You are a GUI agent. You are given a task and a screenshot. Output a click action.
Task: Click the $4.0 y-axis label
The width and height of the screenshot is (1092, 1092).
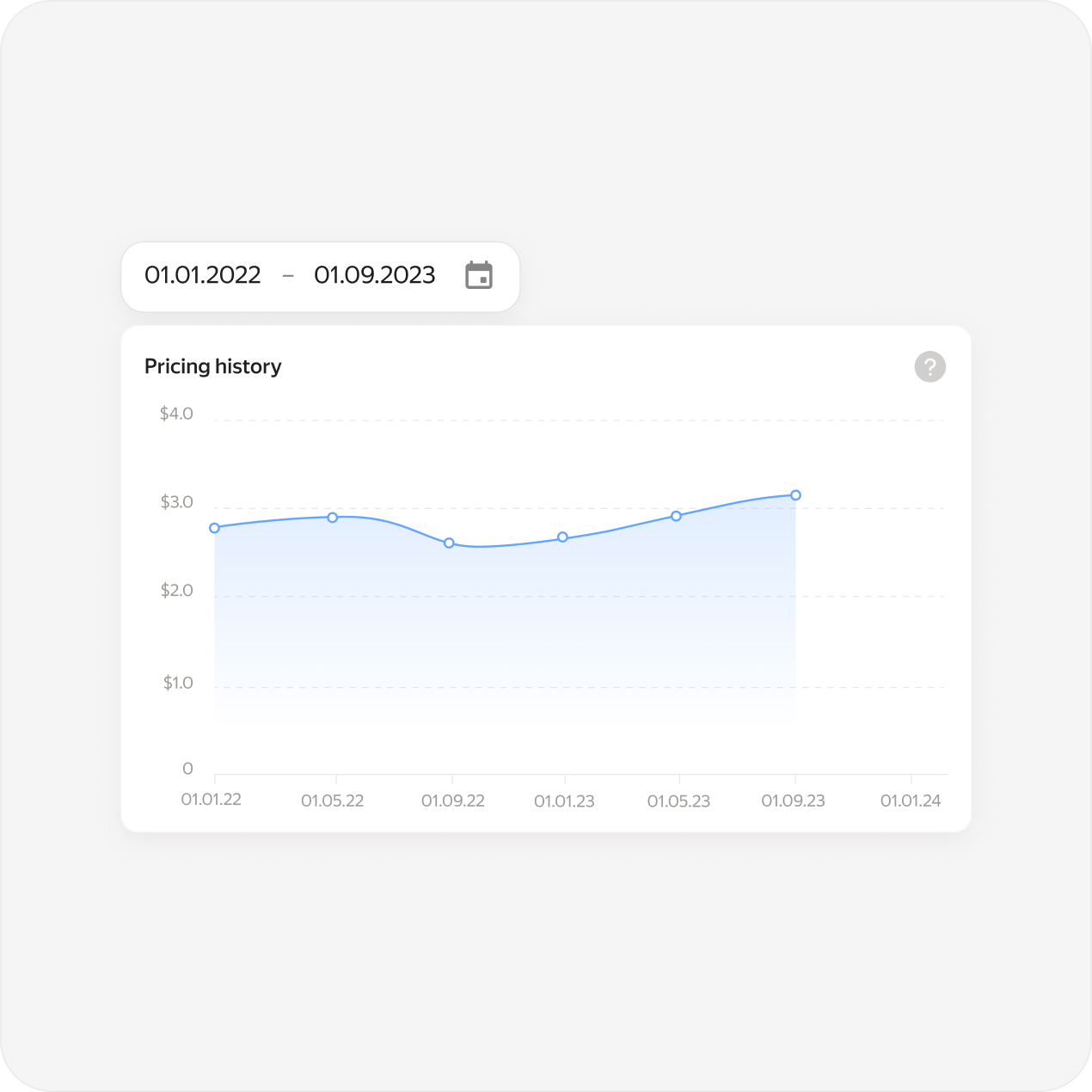176,414
